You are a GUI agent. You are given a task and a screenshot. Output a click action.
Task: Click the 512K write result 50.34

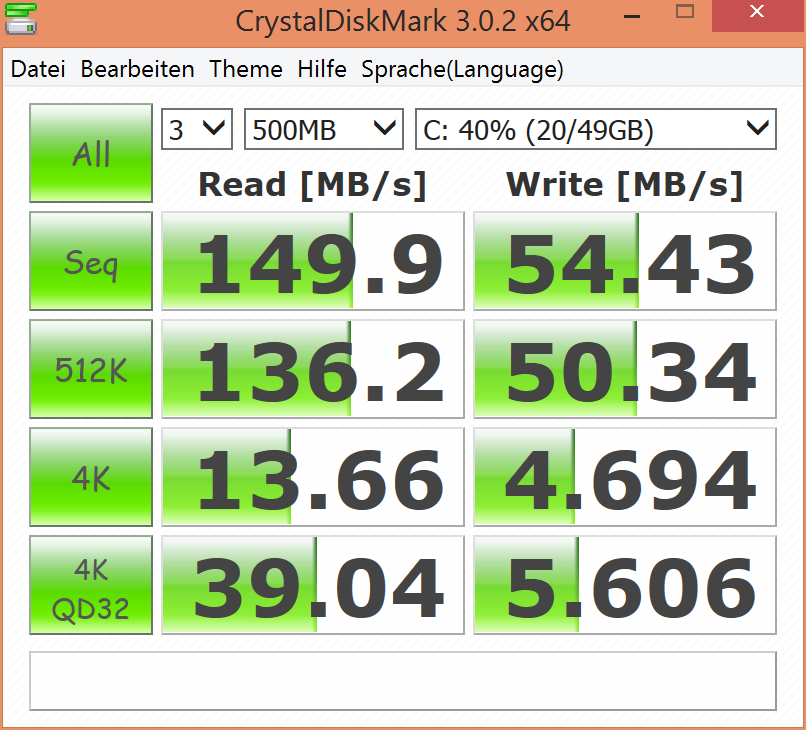coord(625,369)
